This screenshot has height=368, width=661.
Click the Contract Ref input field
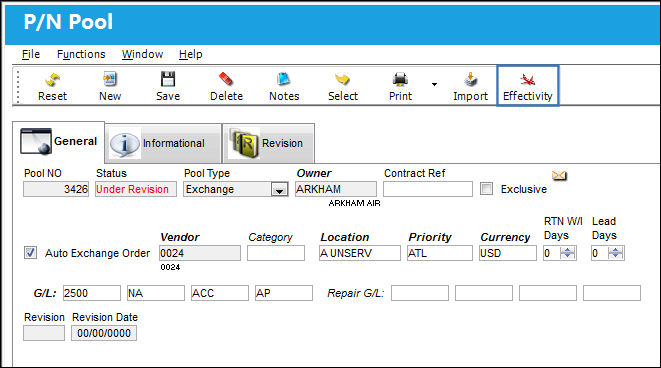click(428, 189)
